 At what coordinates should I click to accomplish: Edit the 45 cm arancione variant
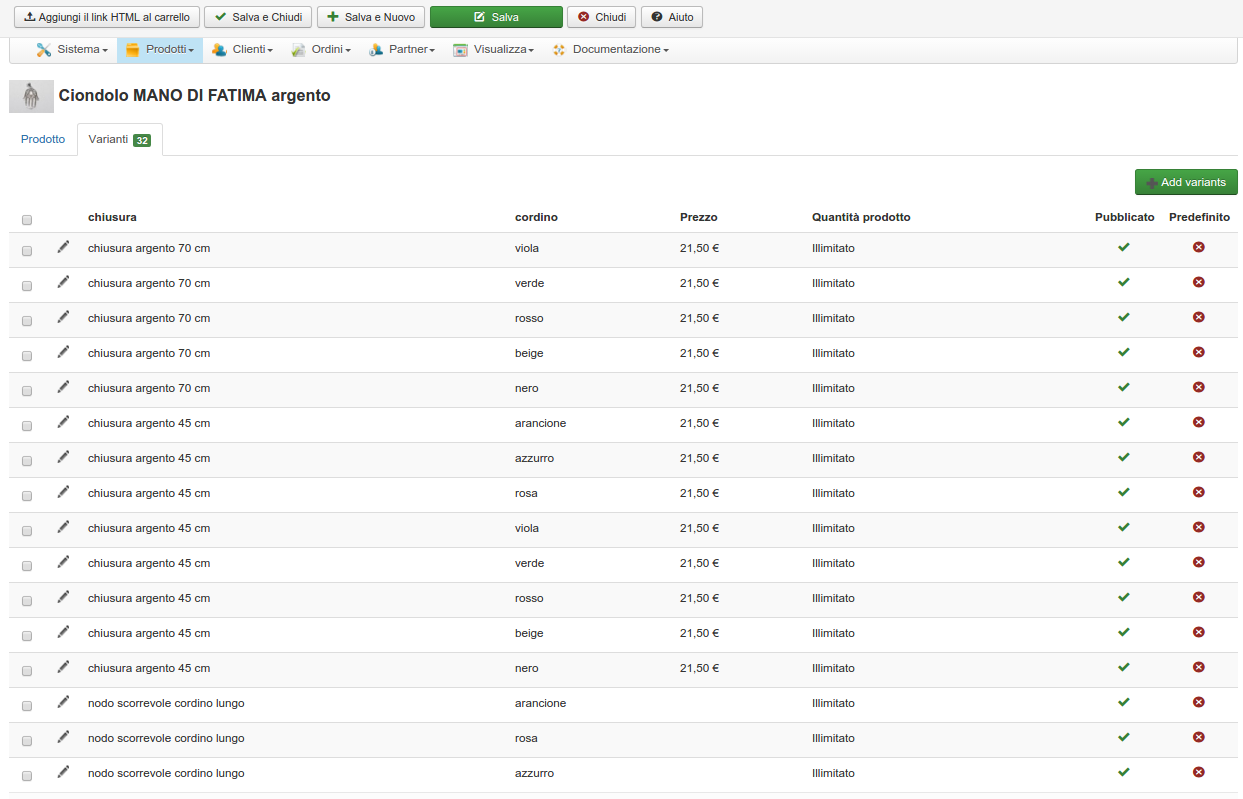tap(64, 422)
